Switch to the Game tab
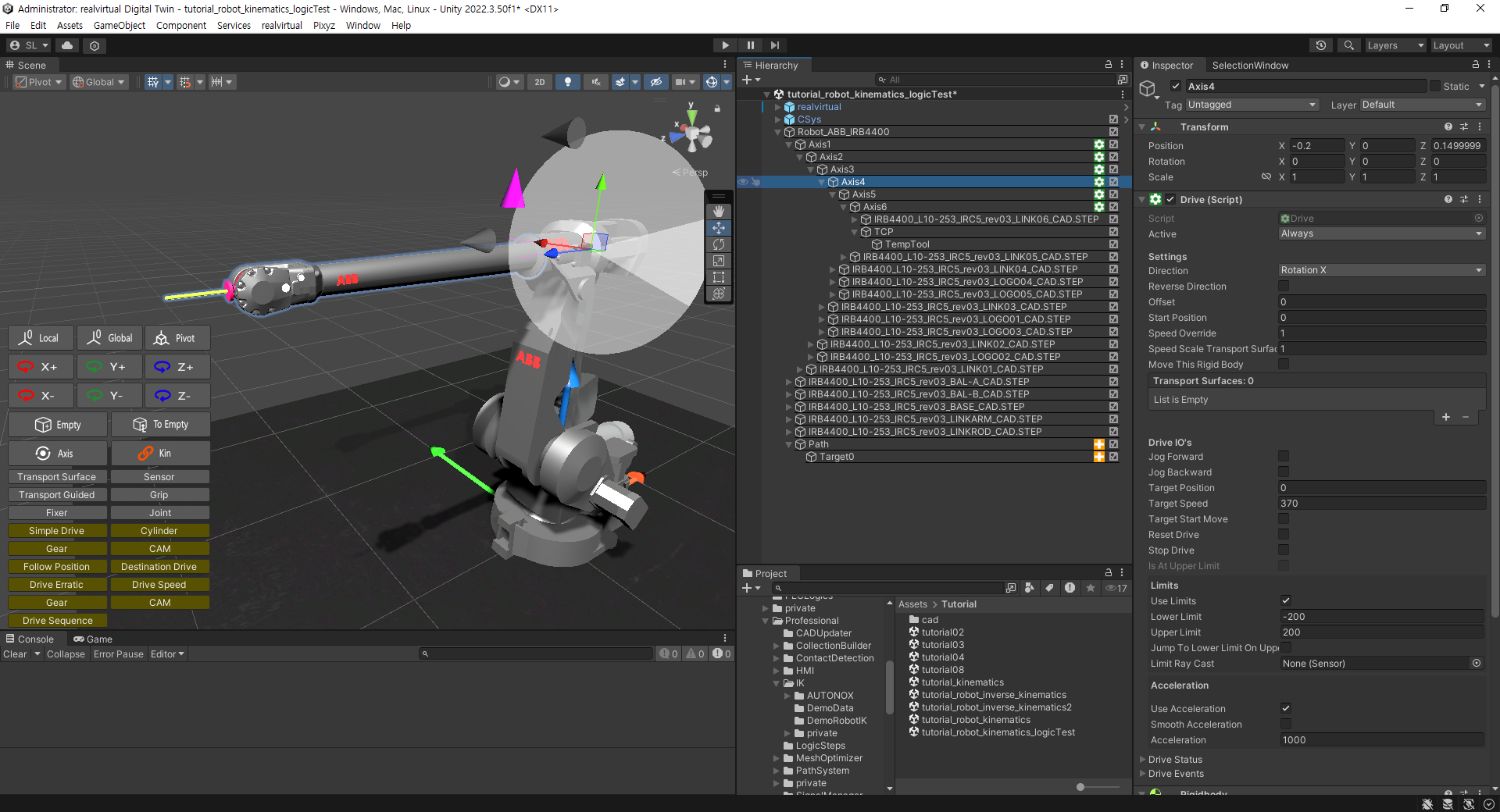 coord(93,639)
